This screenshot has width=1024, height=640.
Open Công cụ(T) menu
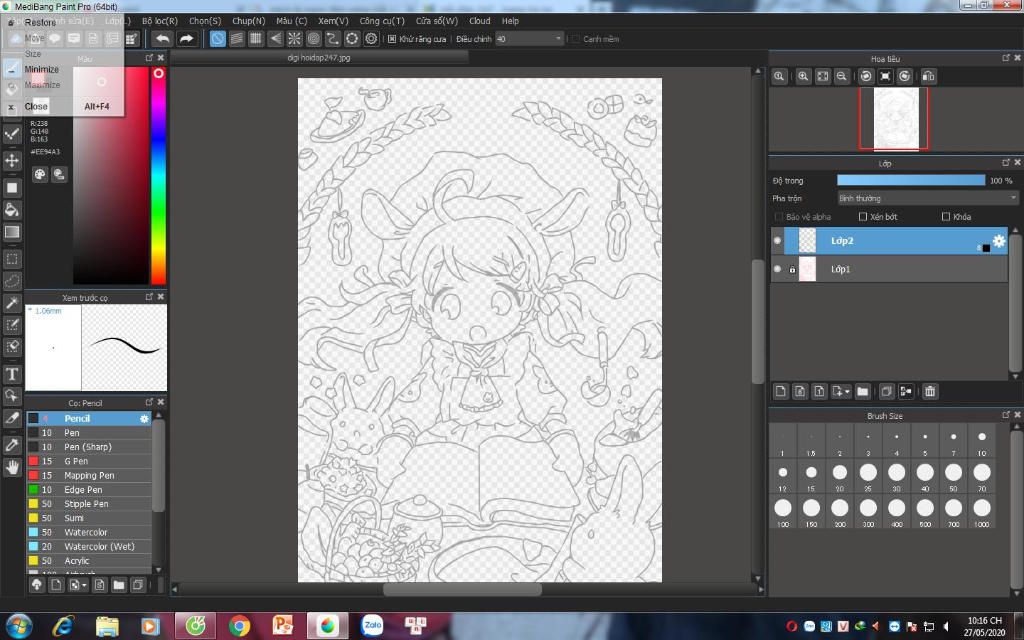(x=382, y=21)
